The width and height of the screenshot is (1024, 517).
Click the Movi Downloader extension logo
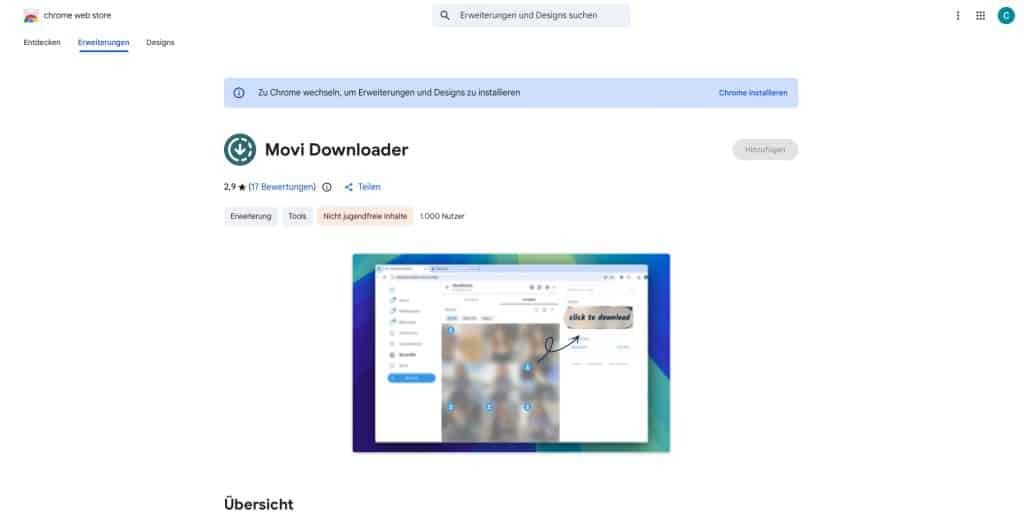pos(240,149)
